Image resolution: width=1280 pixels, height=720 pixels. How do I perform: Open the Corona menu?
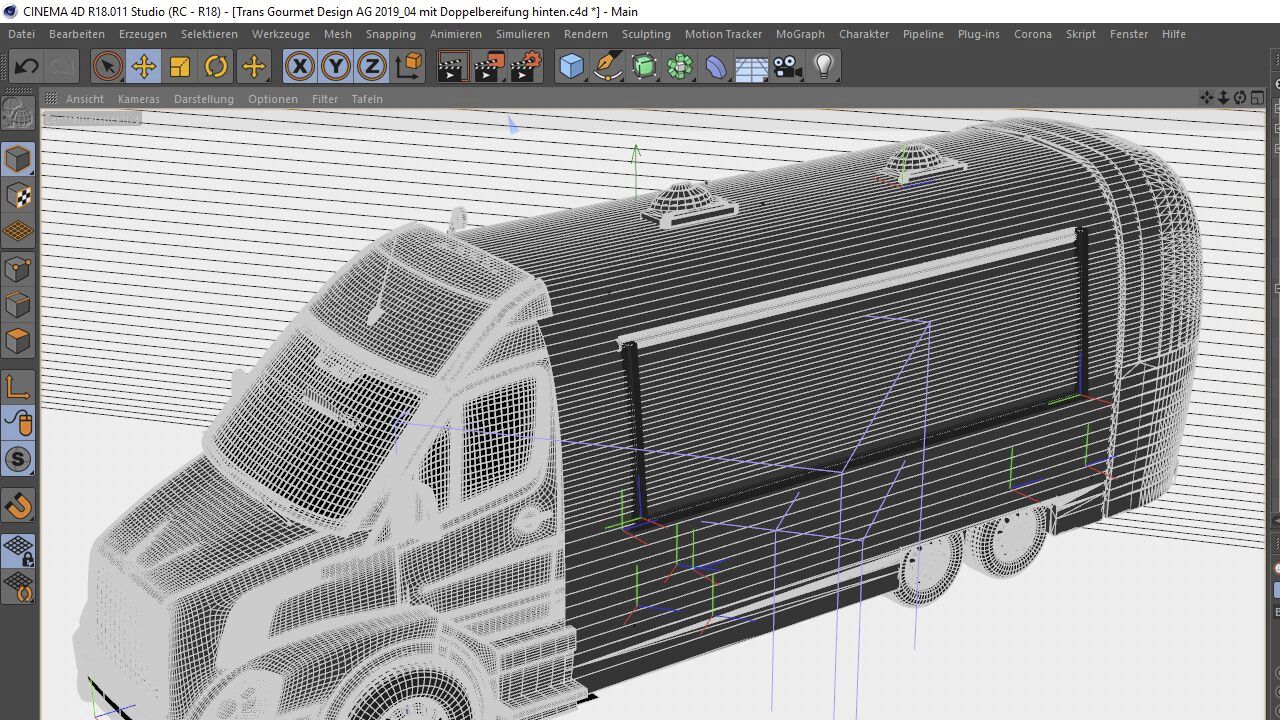click(x=1033, y=34)
